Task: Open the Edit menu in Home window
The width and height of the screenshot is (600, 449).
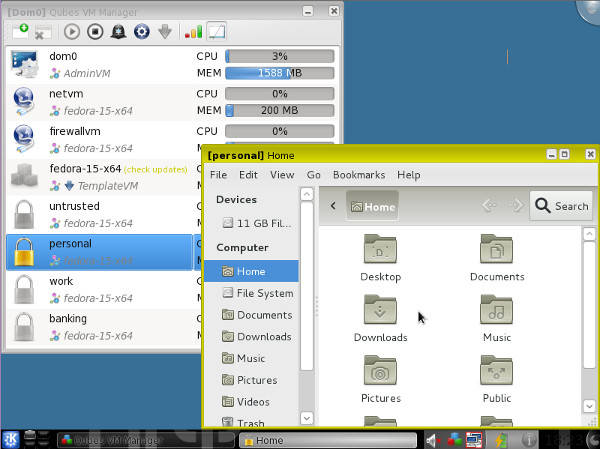Action: click(248, 175)
